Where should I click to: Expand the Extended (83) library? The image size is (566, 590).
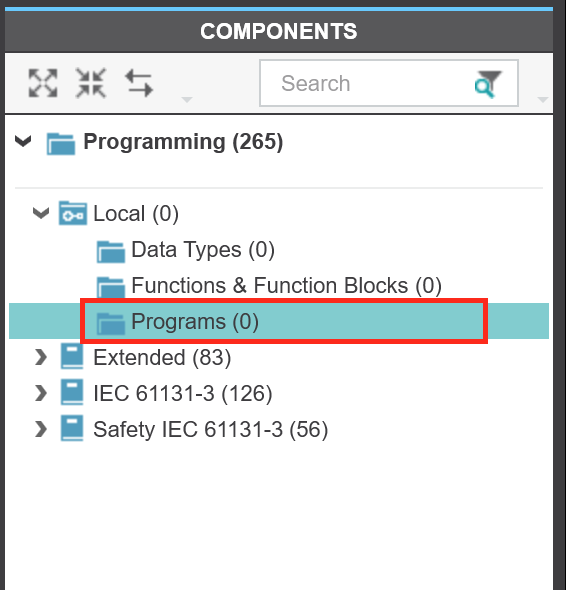(41, 357)
